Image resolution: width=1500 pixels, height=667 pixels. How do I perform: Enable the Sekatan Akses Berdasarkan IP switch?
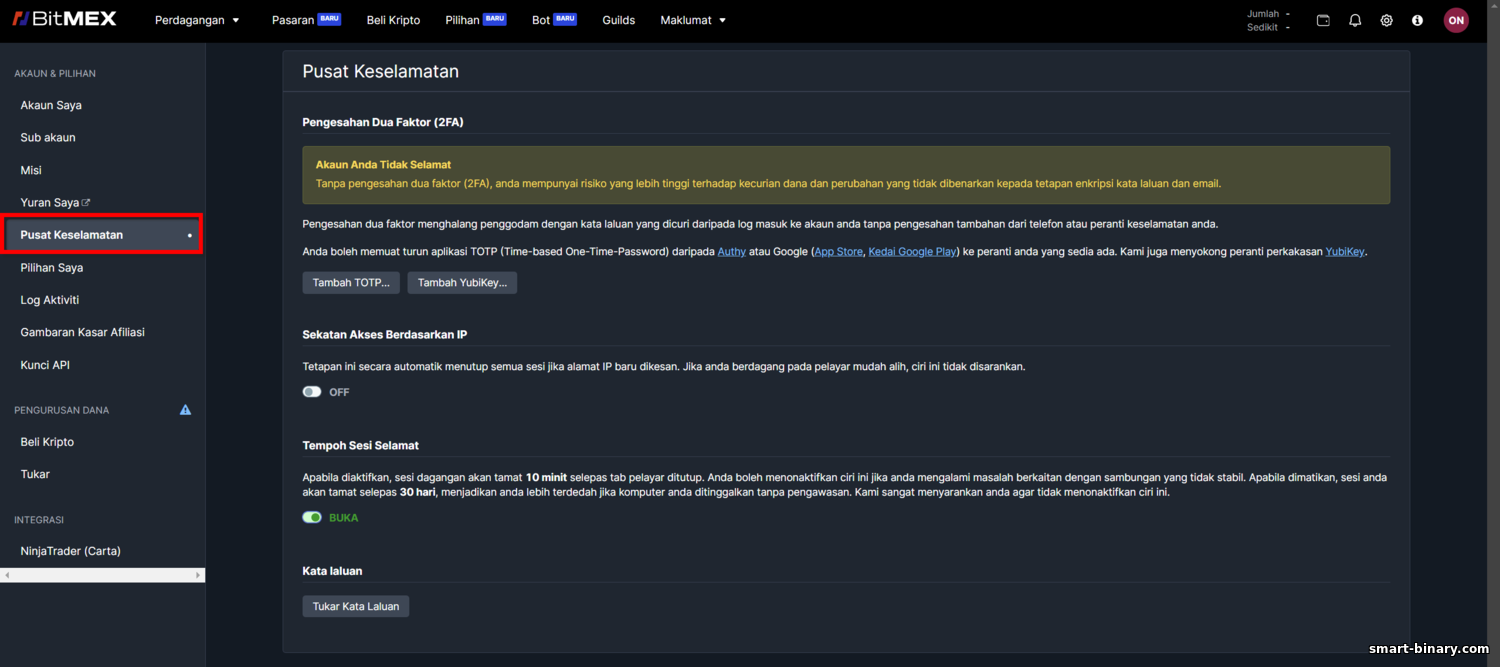coord(312,392)
